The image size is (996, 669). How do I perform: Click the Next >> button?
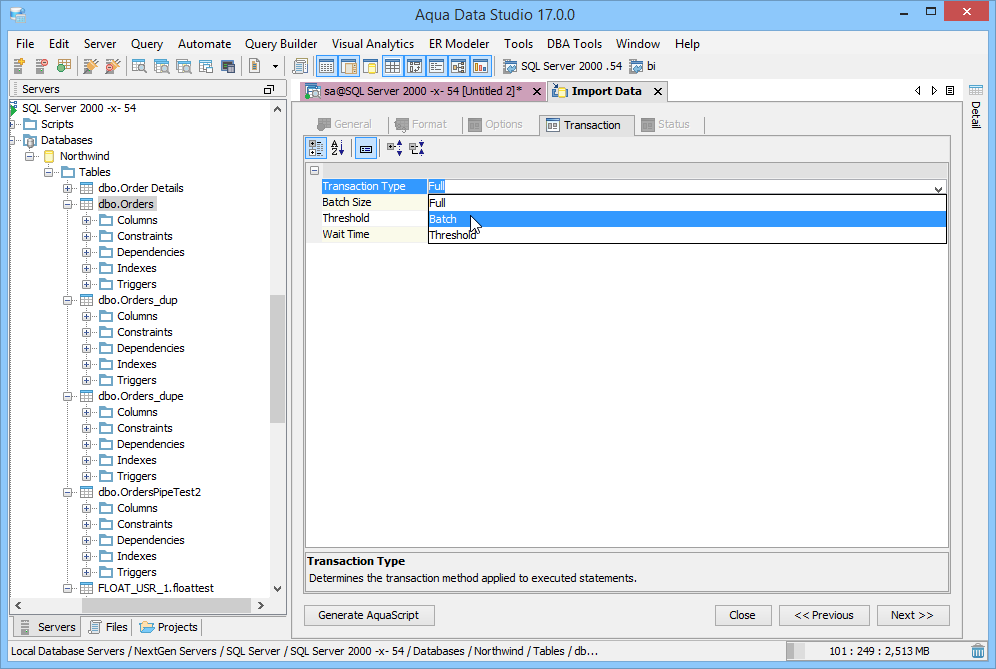pos(913,615)
